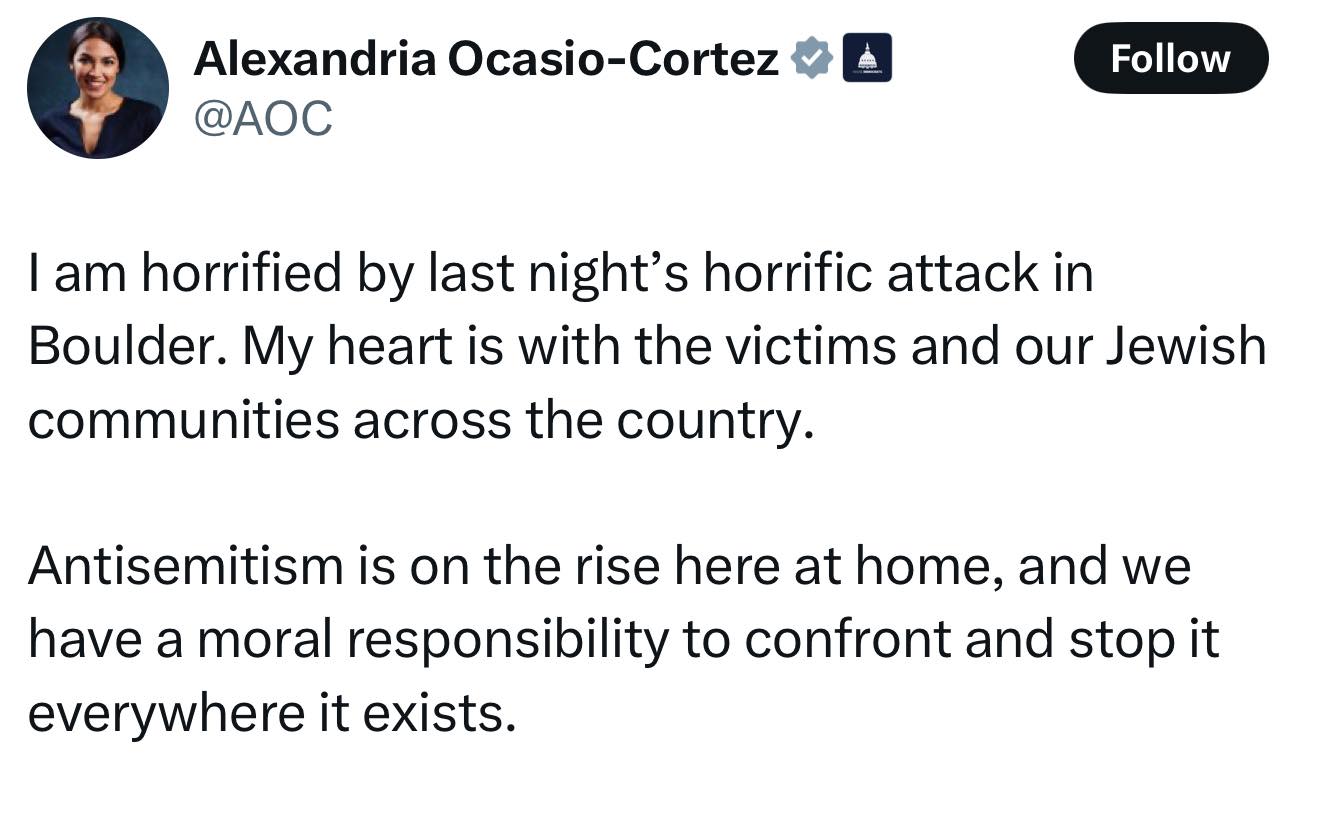Click the Capitol dome affiliation badge
Image resolution: width=1320 pixels, height=817 pixels.
867,58
